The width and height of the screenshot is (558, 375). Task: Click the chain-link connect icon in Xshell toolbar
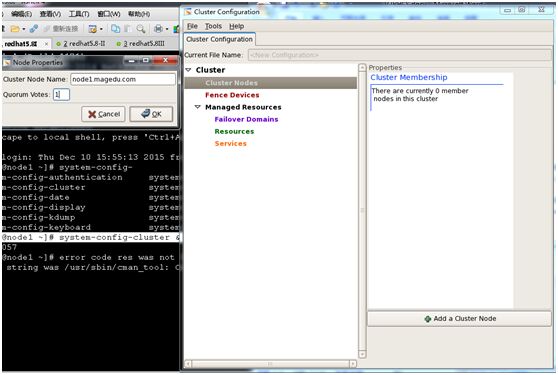(x=34, y=29)
